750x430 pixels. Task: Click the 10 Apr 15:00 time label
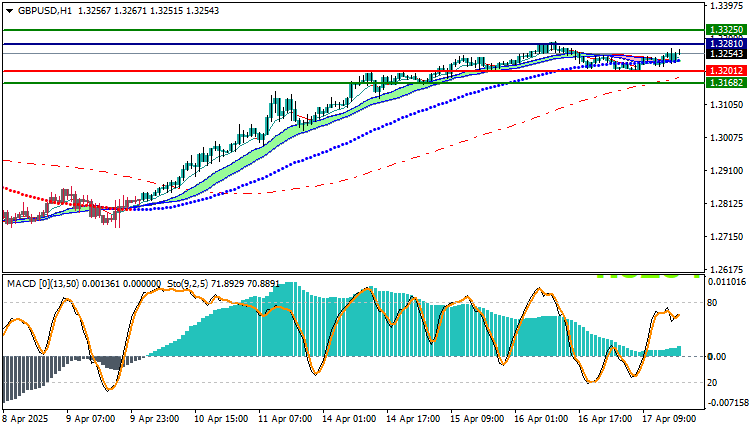tap(221, 419)
